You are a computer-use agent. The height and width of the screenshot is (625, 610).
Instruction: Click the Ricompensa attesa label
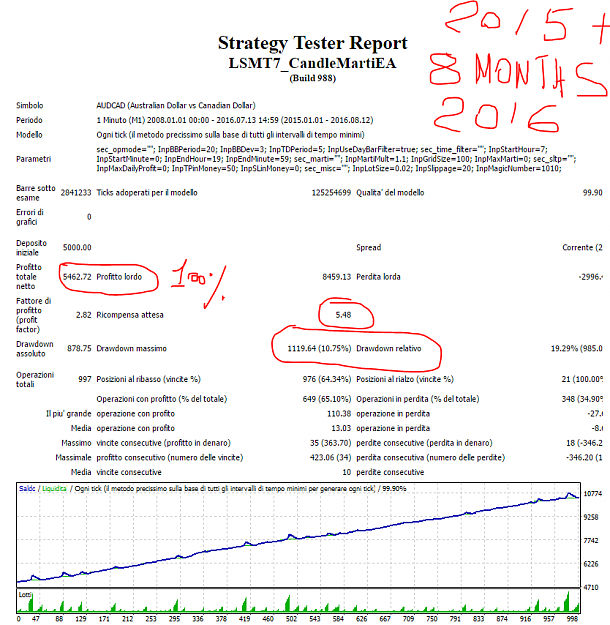130,315
